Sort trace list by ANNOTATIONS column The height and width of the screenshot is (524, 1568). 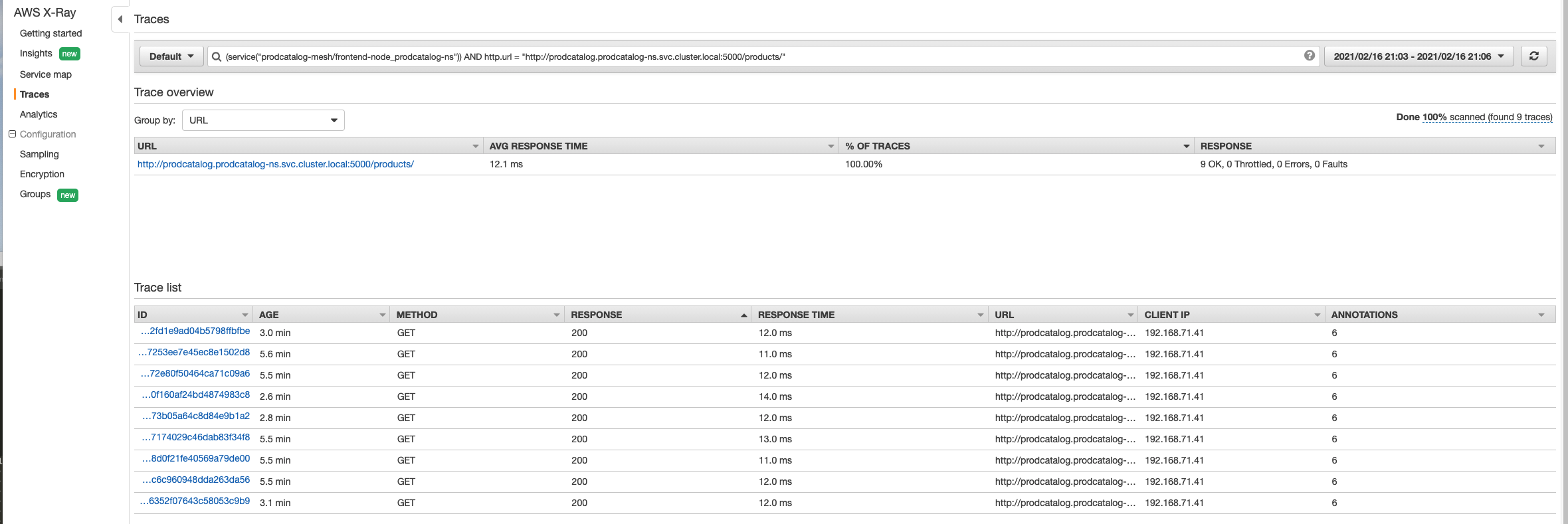click(1440, 315)
